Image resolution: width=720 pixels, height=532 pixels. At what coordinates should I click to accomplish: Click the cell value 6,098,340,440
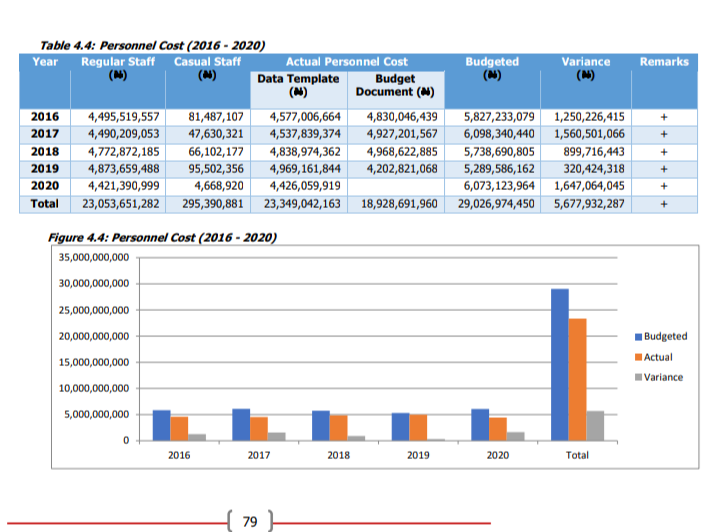499,134
